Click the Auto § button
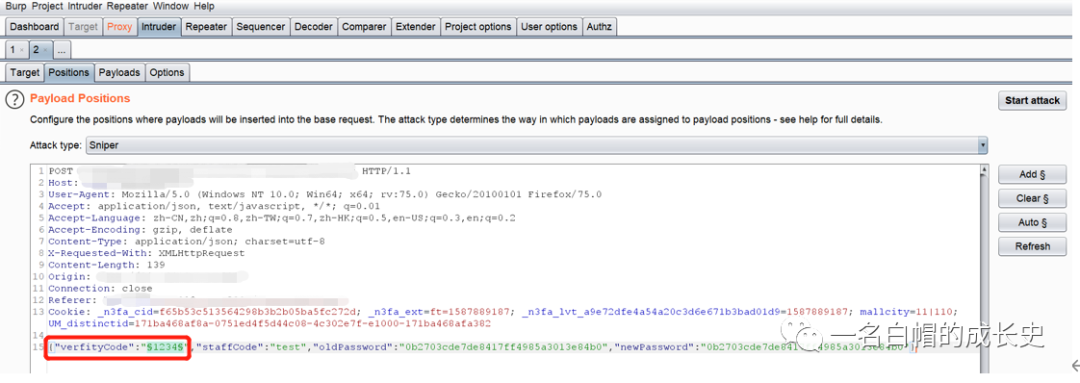 point(1032,222)
